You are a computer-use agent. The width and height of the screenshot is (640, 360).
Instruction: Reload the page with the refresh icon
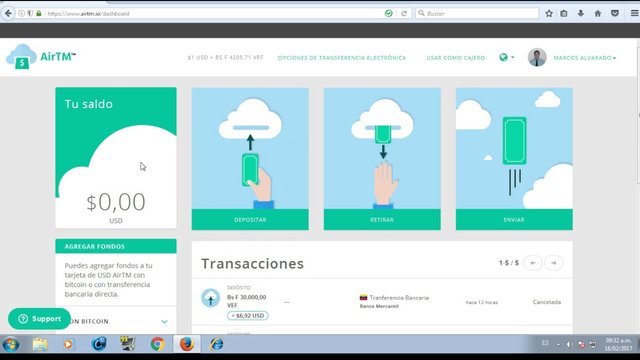(404, 13)
